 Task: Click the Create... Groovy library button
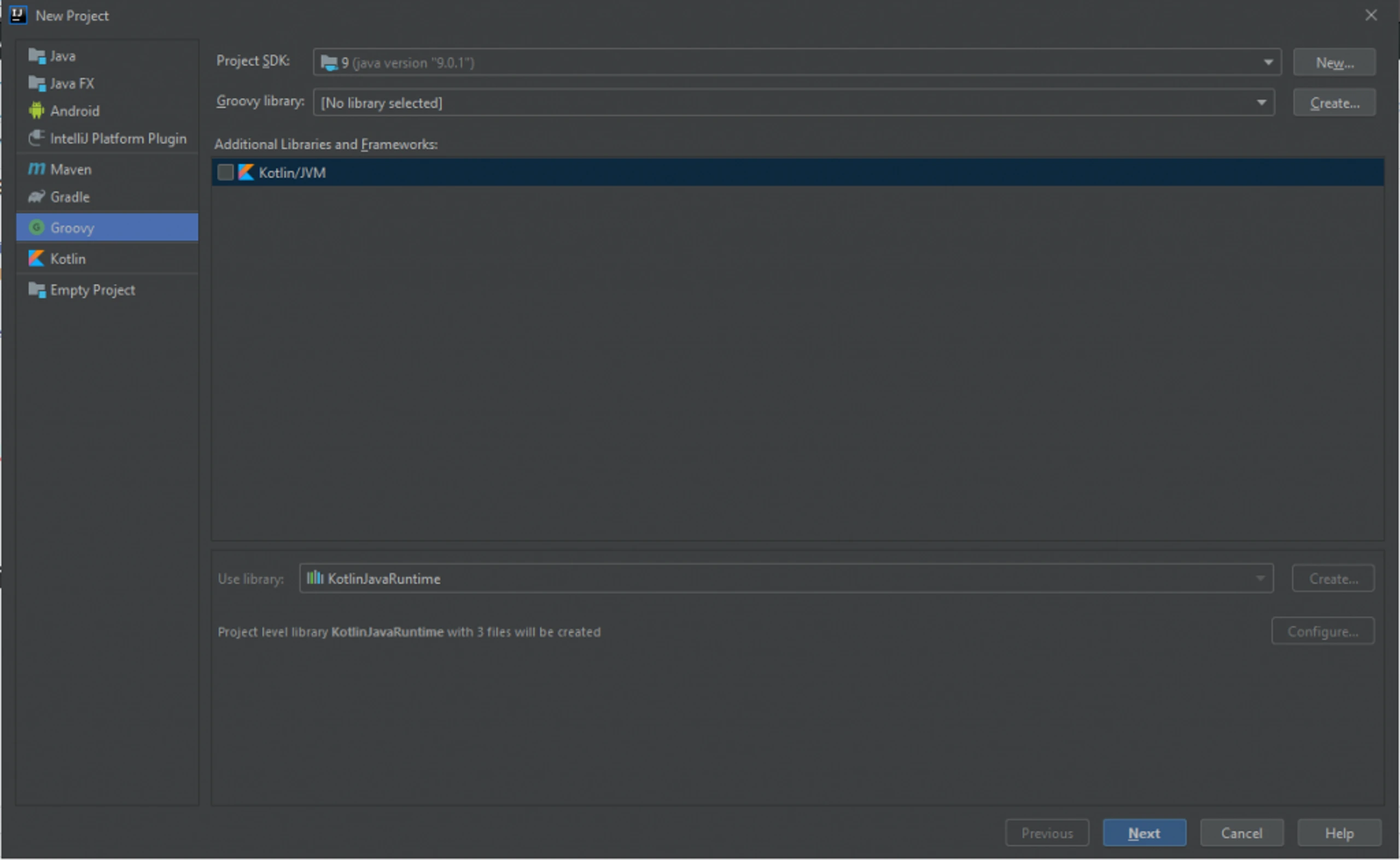[x=1334, y=102]
